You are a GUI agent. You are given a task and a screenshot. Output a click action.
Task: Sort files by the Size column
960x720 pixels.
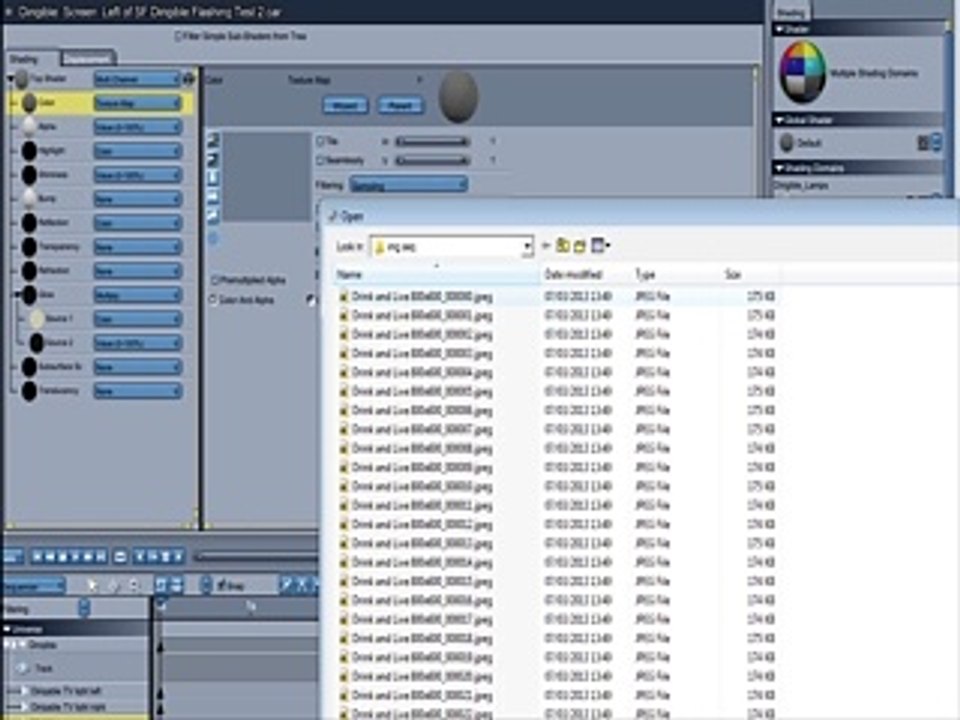(749, 275)
